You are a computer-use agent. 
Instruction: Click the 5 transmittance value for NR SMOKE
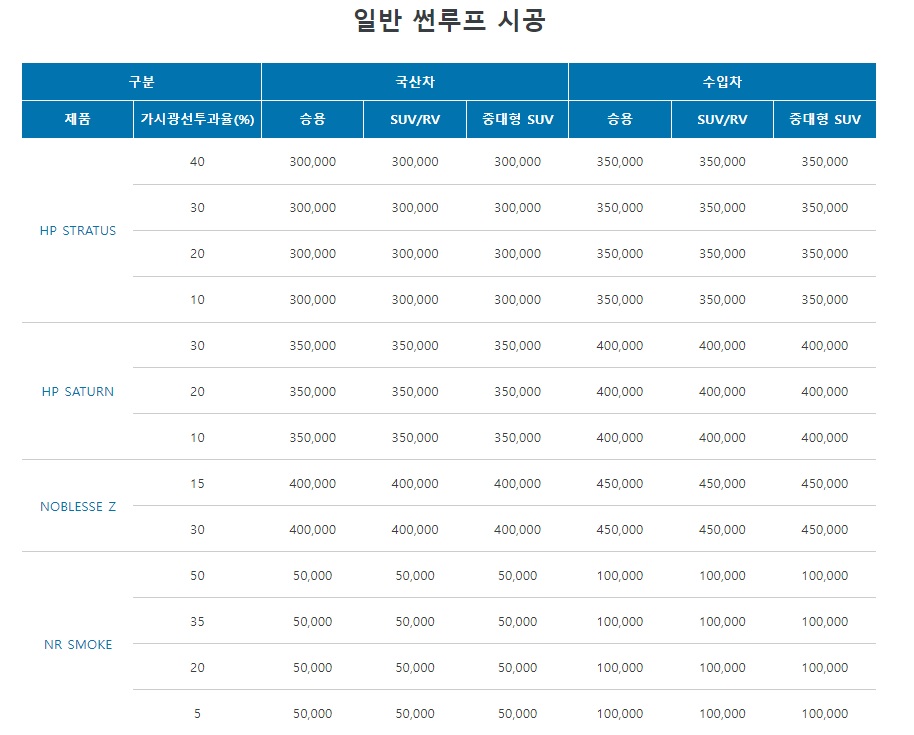click(197, 713)
